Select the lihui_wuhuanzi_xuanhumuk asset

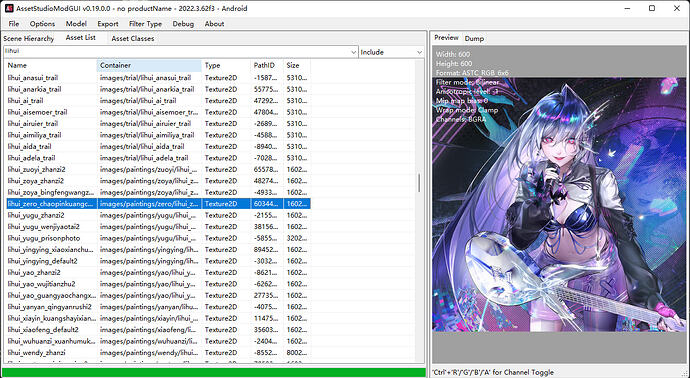coord(158,341)
